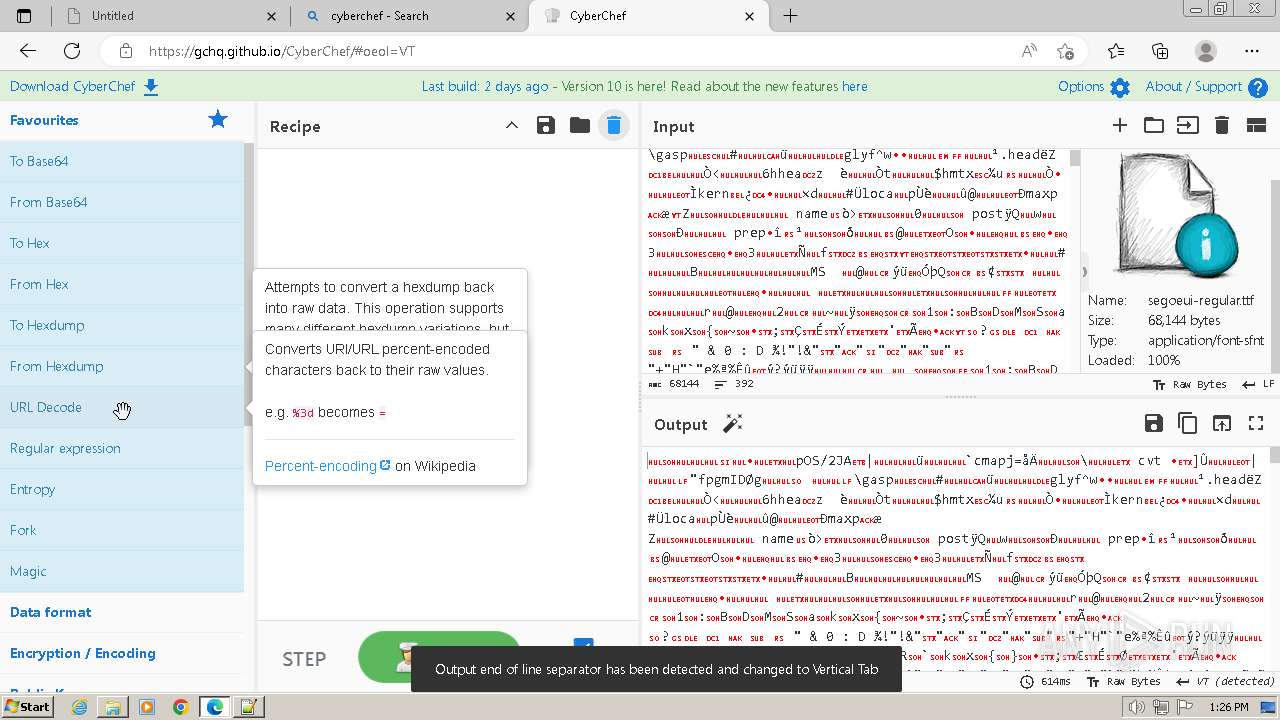Image resolution: width=1280 pixels, height=720 pixels.
Task: Click the Download CyberChef link text
Action: pos(72,87)
